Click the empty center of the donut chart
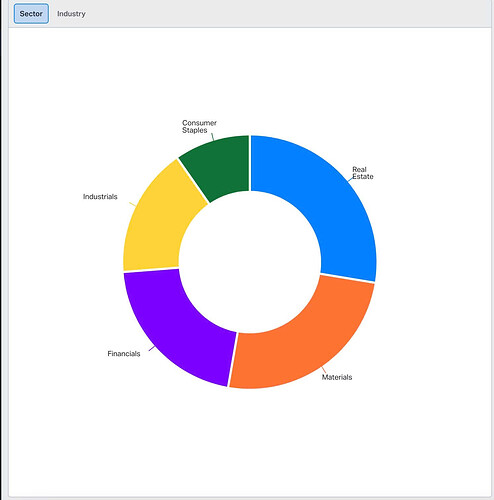 [250, 262]
